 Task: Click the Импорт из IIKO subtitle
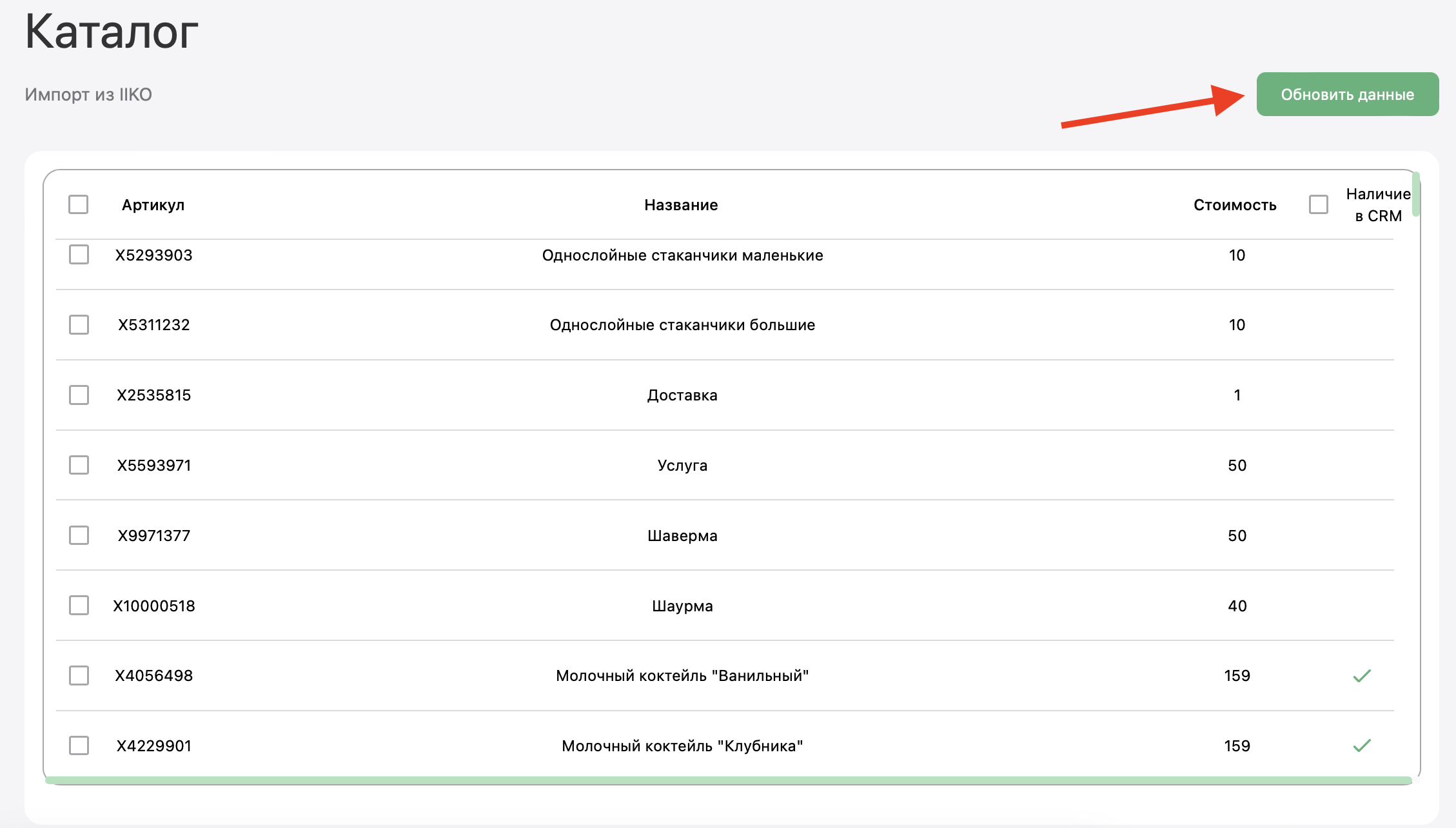(x=88, y=95)
